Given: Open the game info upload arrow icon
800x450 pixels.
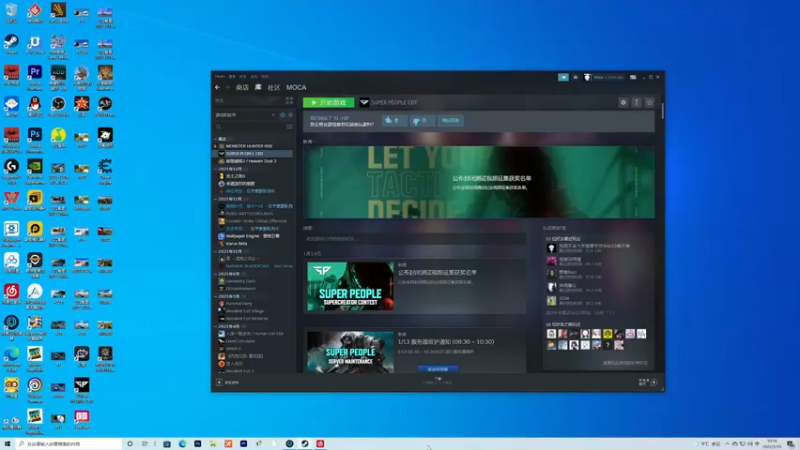Looking at the screenshot, I should (x=636, y=103).
